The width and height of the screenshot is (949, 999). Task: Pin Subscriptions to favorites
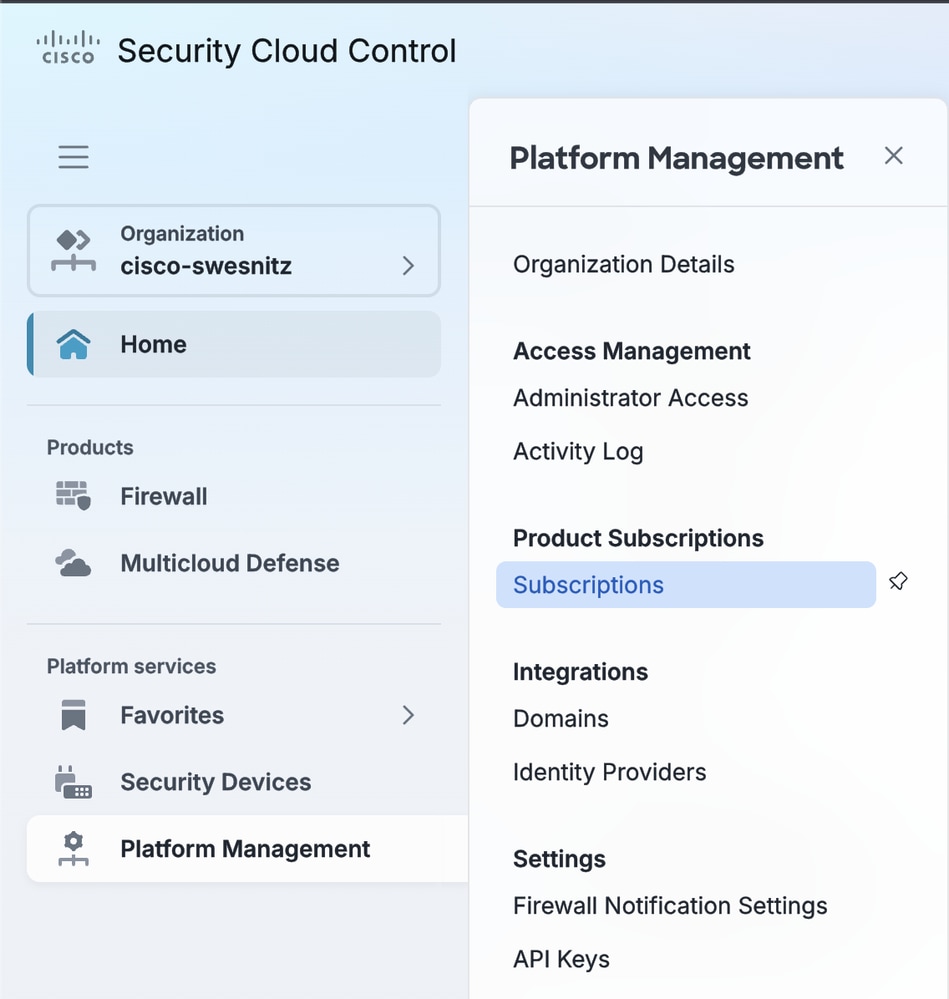pyautogui.click(x=898, y=582)
